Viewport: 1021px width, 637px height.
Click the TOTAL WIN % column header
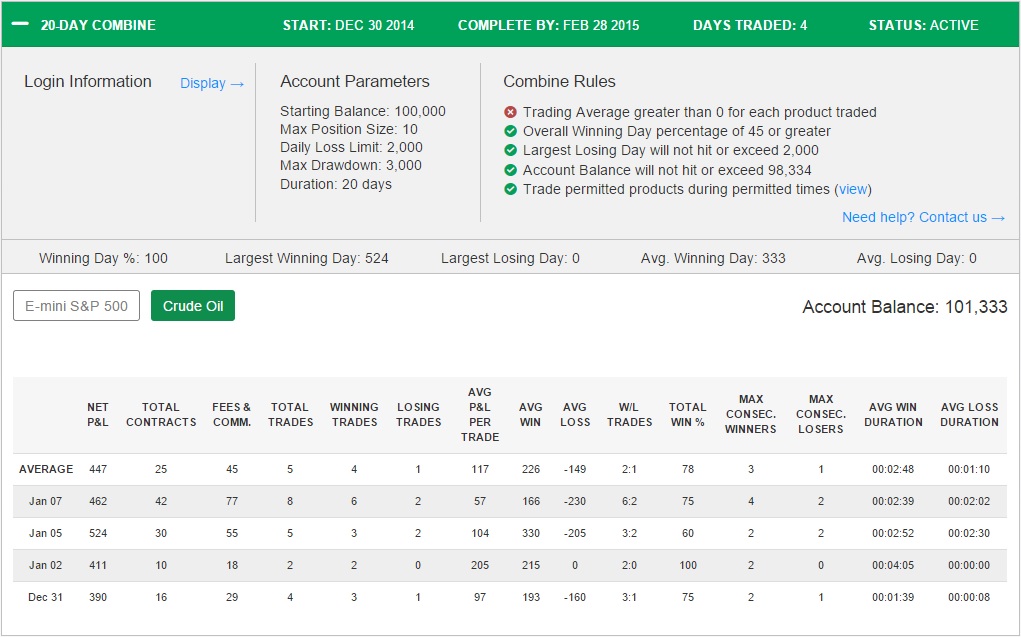pyautogui.click(x=688, y=414)
